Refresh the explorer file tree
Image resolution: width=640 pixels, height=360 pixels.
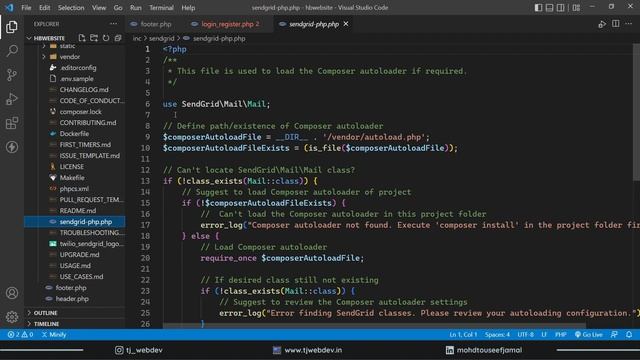(106, 38)
